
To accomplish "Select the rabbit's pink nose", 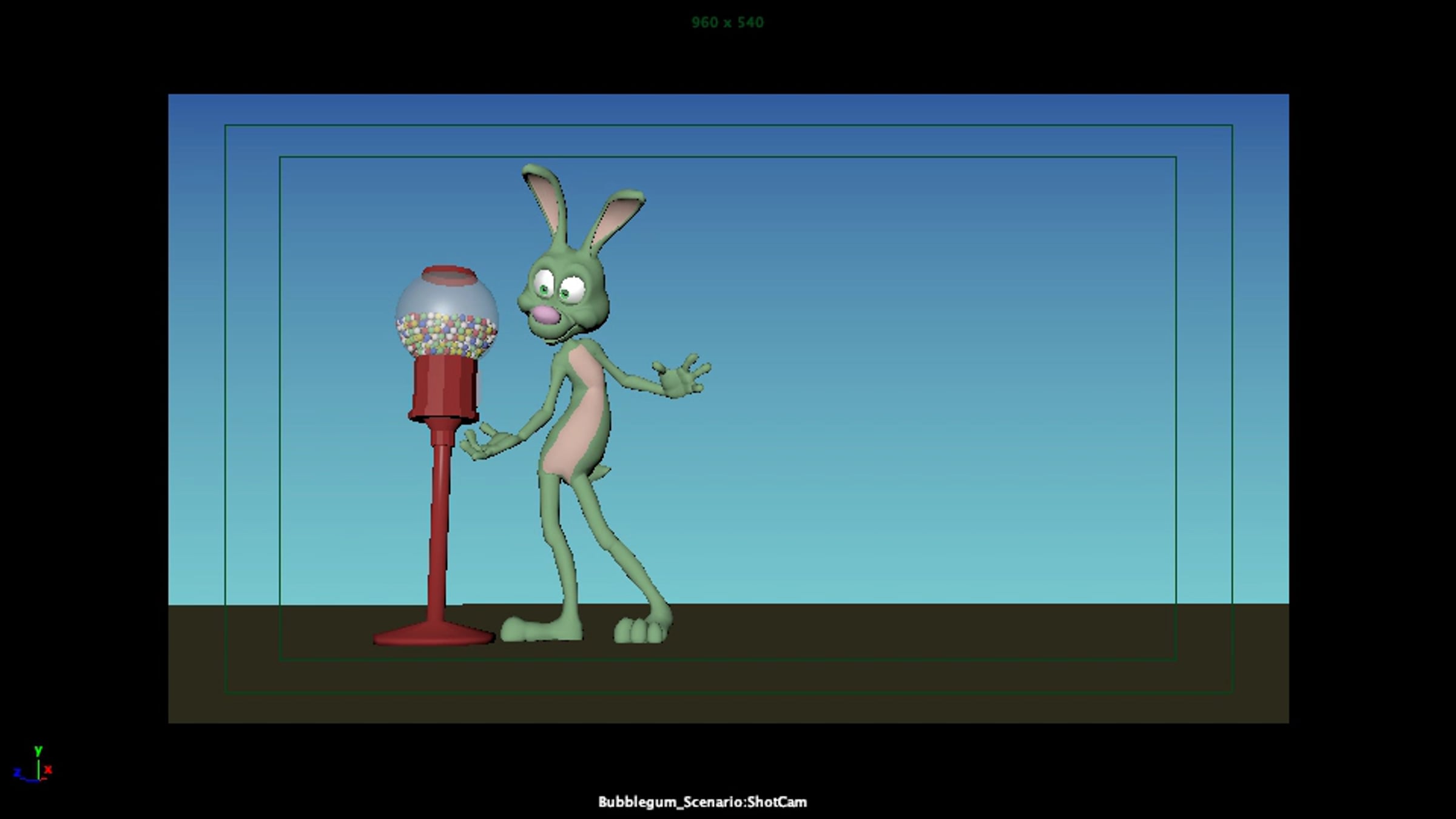I will [x=546, y=315].
